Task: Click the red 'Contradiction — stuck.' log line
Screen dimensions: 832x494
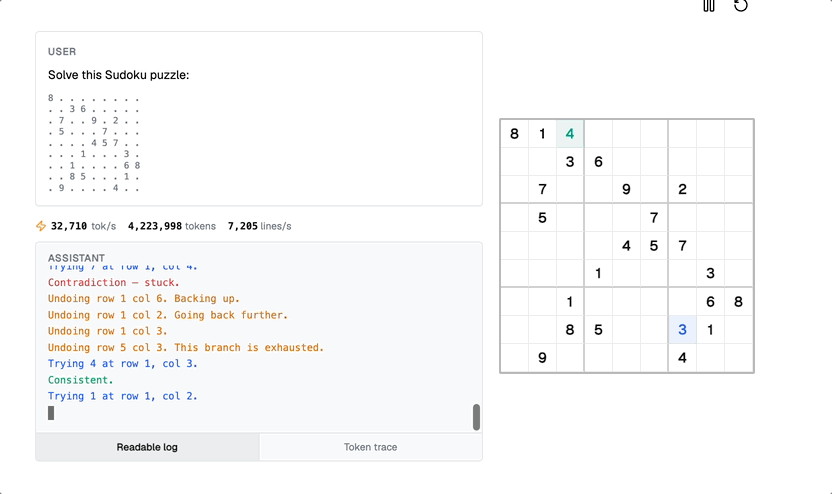Action: click(114, 283)
